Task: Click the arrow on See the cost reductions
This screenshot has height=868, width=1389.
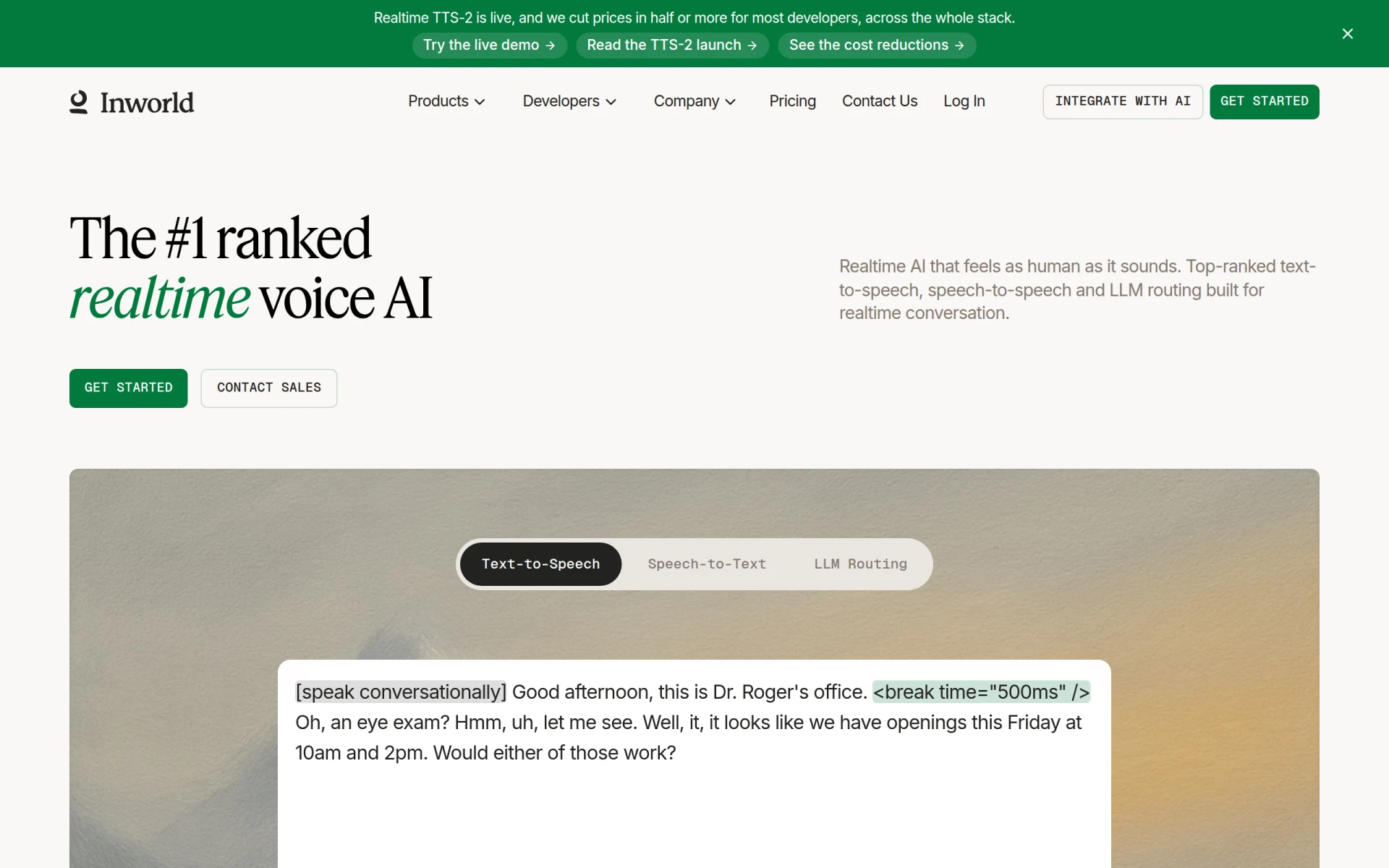Action: coord(959,46)
